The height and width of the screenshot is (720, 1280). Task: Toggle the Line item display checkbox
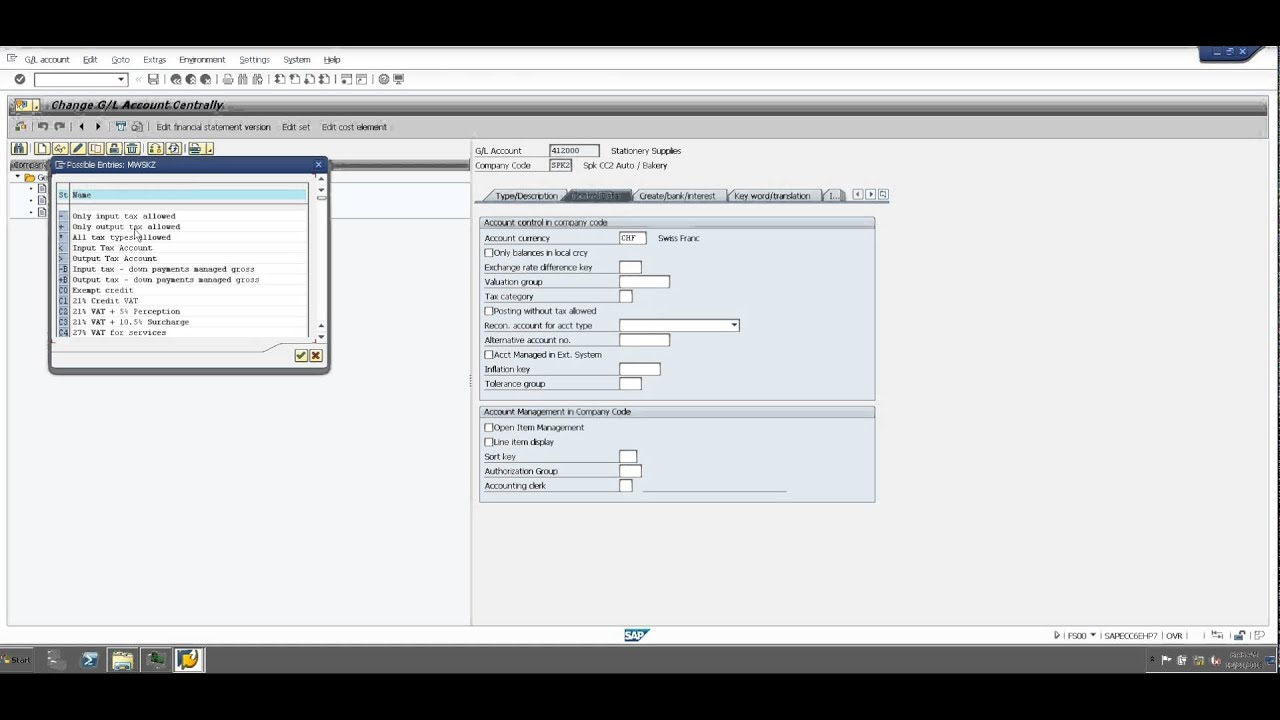pyautogui.click(x=489, y=442)
